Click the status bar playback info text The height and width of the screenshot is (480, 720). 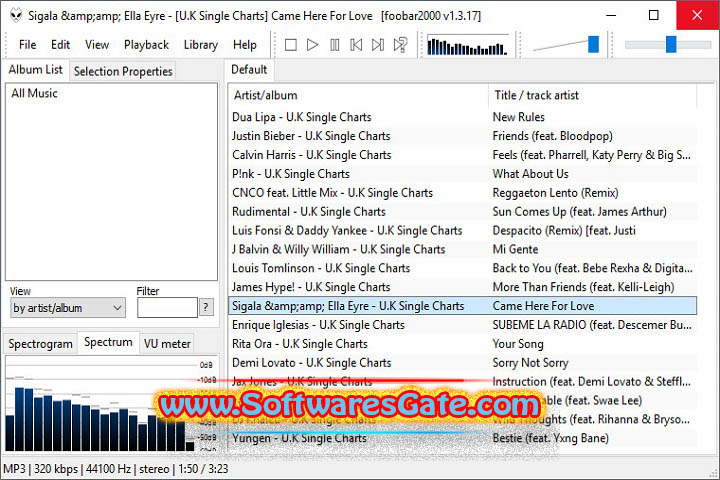pos(116,469)
